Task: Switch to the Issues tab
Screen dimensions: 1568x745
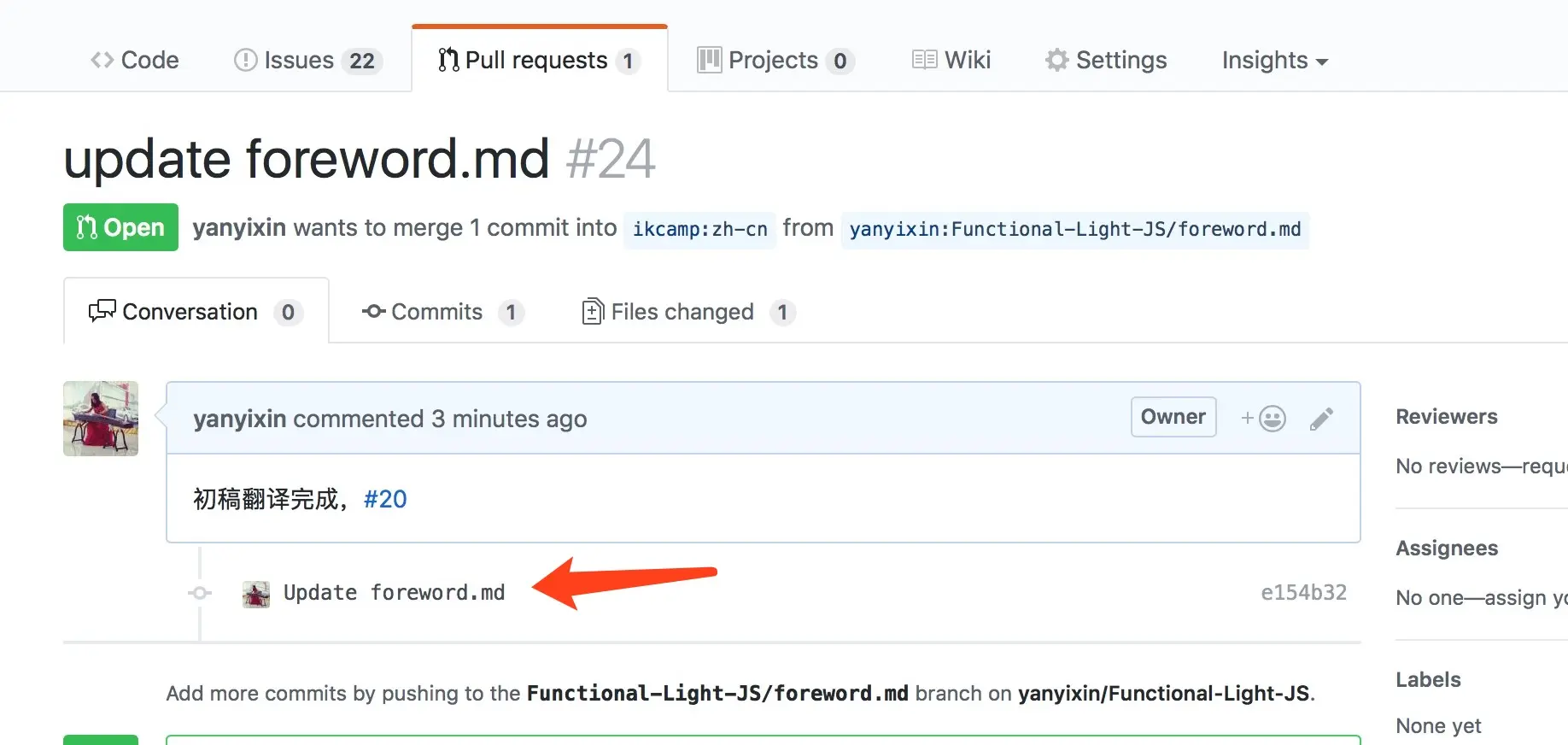Action: 307,60
